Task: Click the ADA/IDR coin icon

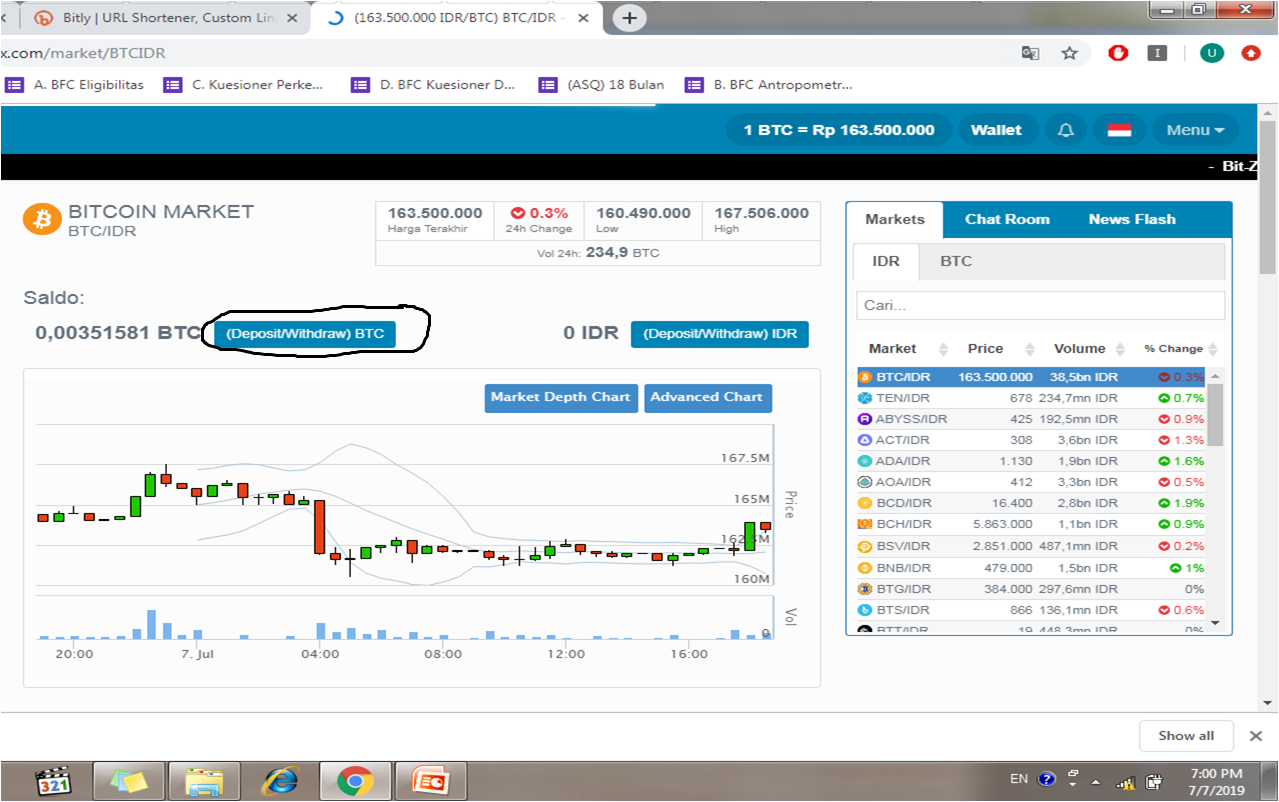Action: coord(865,461)
